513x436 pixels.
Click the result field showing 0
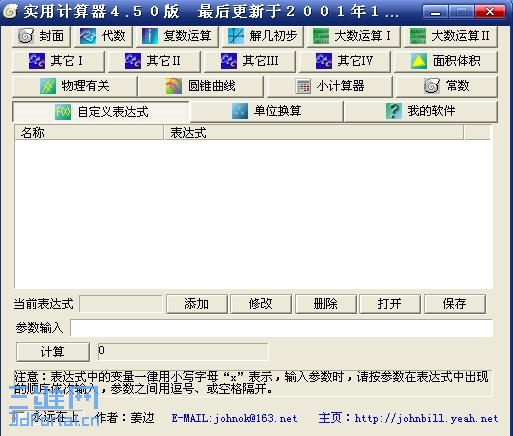click(183, 352)
